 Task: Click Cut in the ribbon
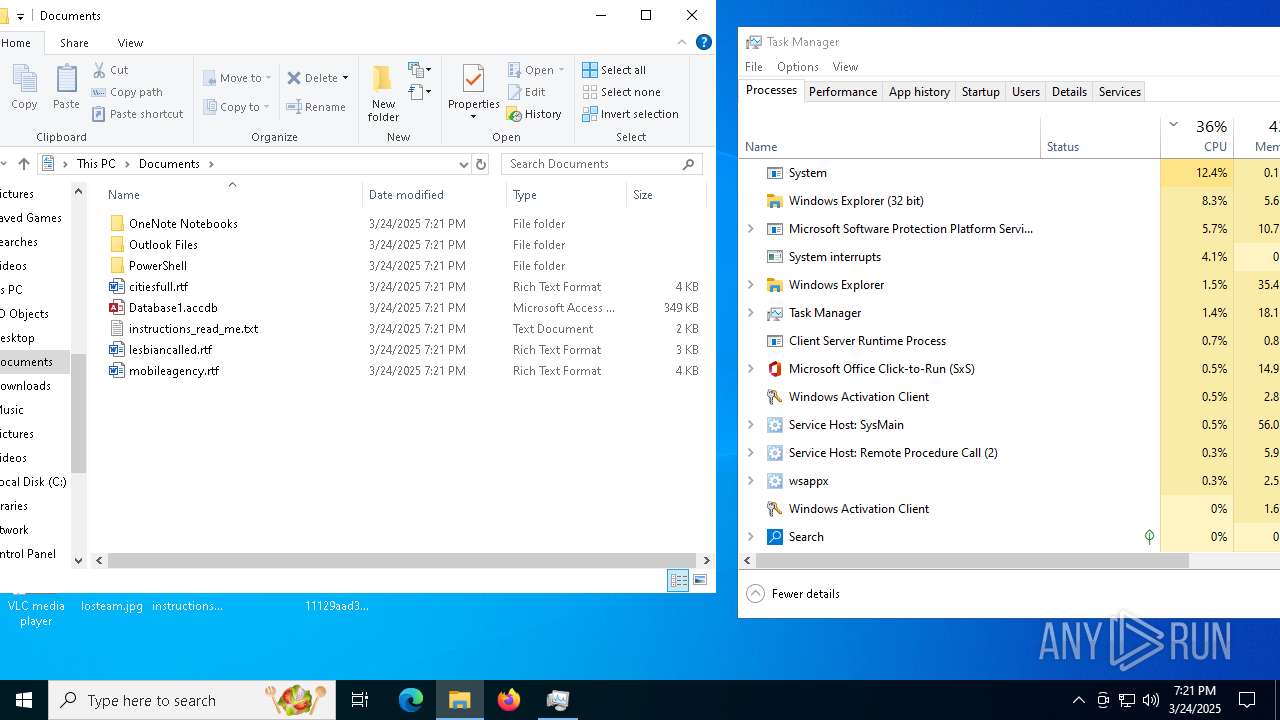[110, 70]
